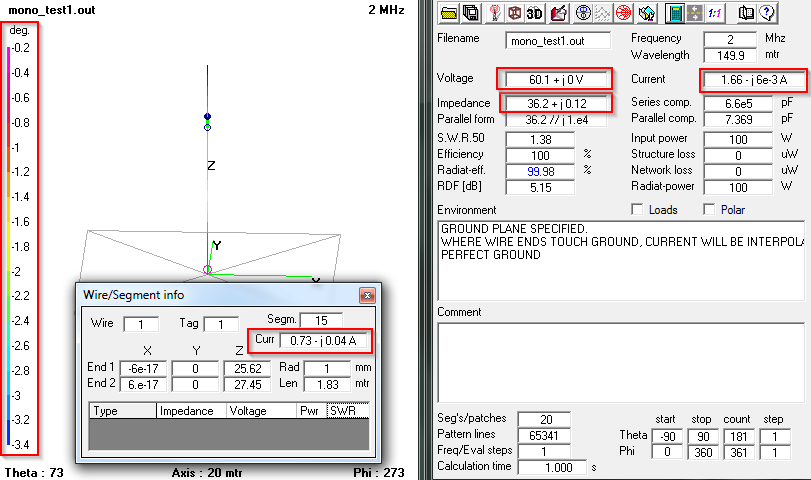Viewport: 811px width, 480px height.
Task: Click the save-all floppy disks icon
Action: point(470,13)
